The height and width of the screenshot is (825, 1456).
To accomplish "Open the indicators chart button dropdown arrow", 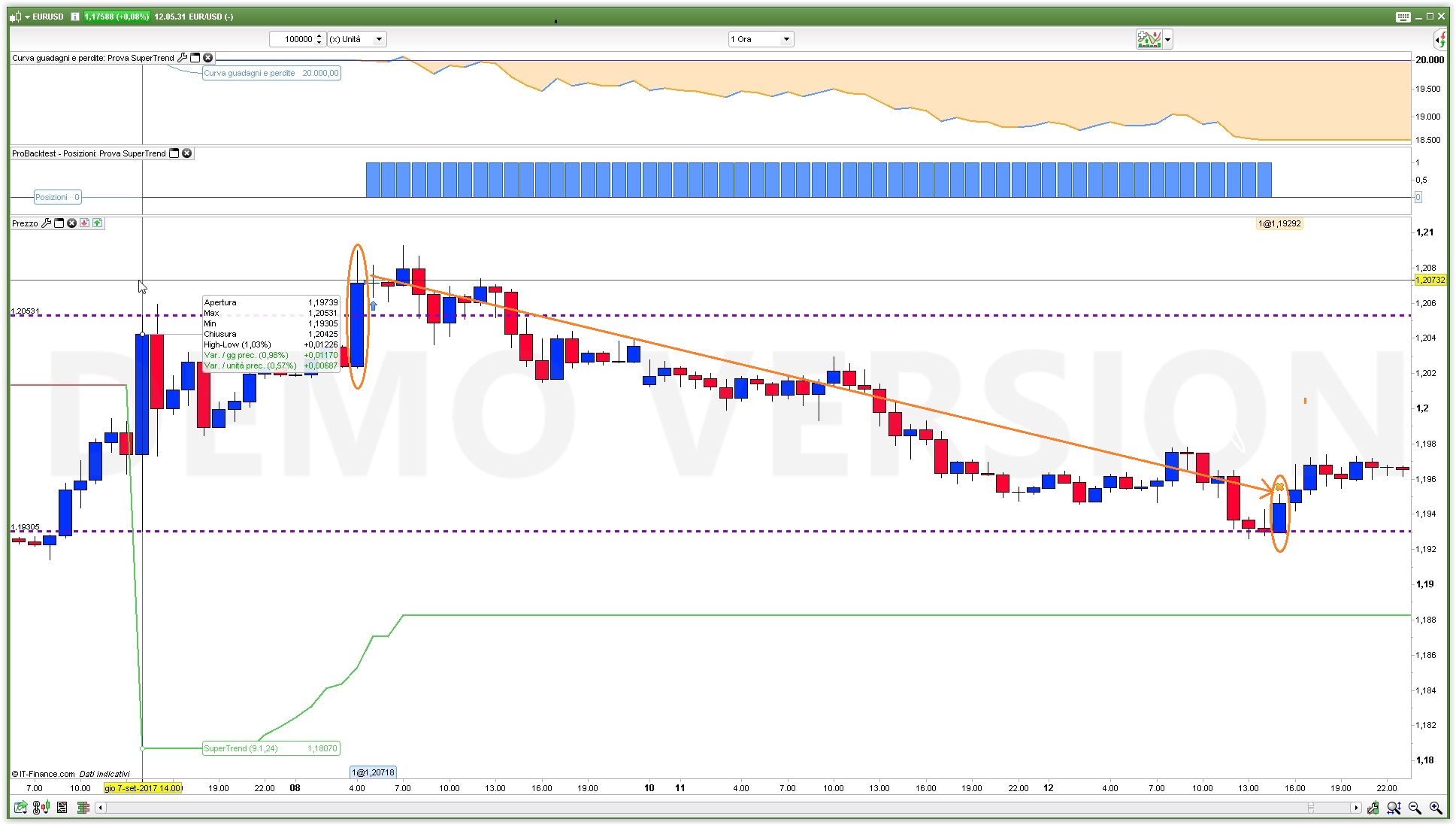I will 1167,39.
